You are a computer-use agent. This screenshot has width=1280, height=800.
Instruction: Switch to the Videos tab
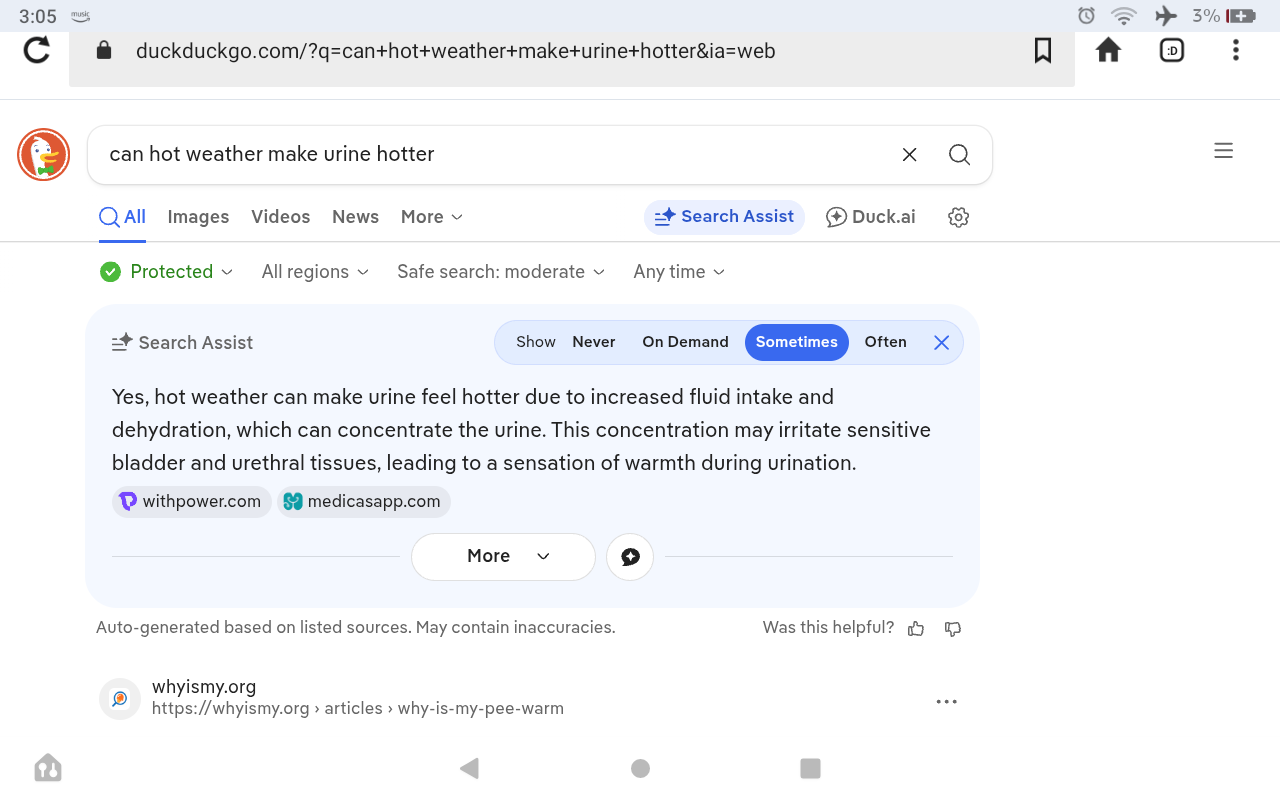pyautogui.click(x=280, y=217)
